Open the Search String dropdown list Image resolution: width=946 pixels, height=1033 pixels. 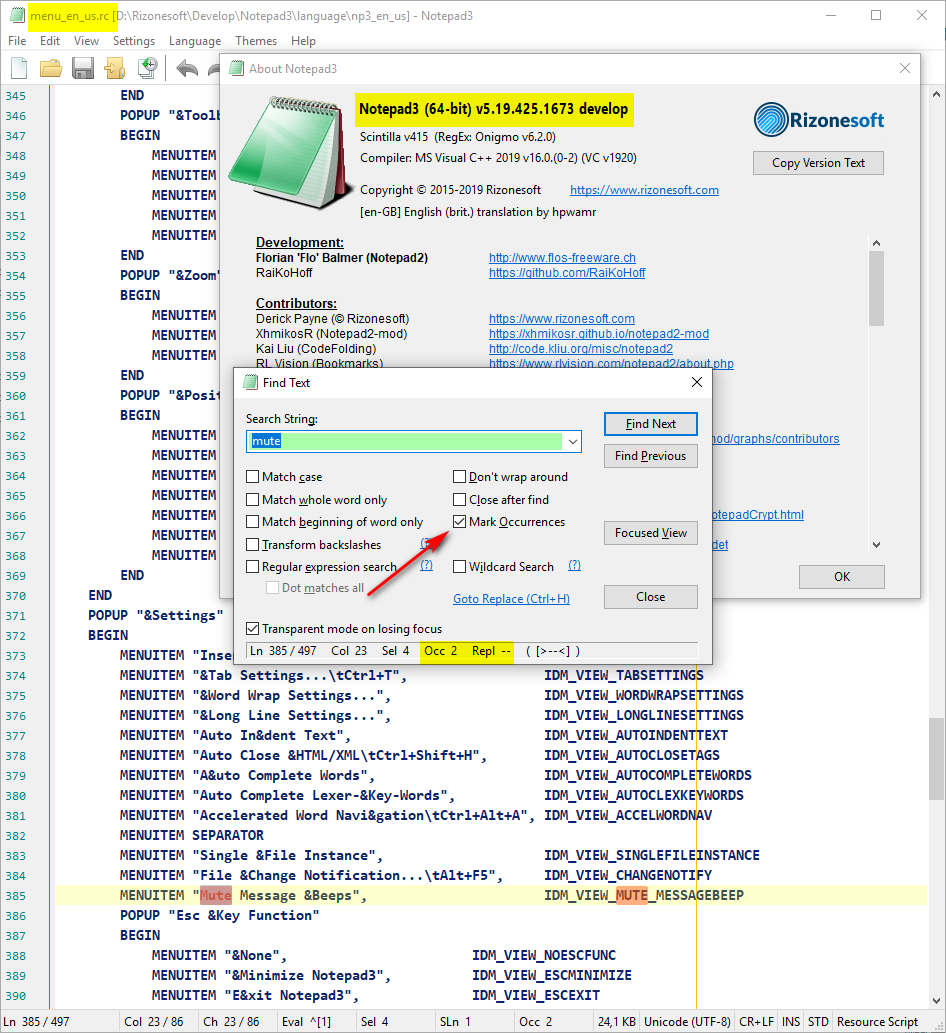click(x=570, y=441)
